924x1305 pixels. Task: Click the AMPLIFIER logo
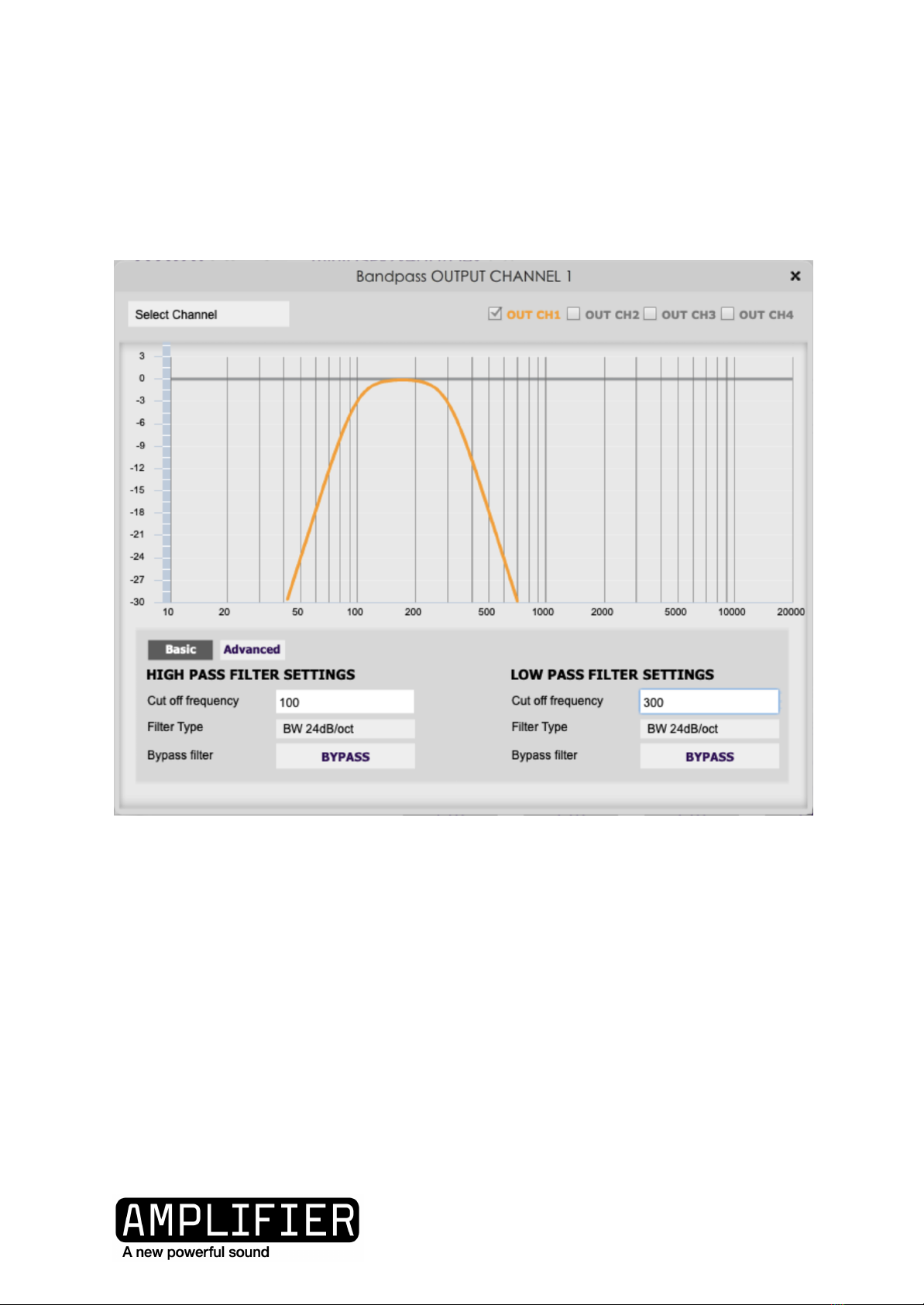(x=237, y=1220)
